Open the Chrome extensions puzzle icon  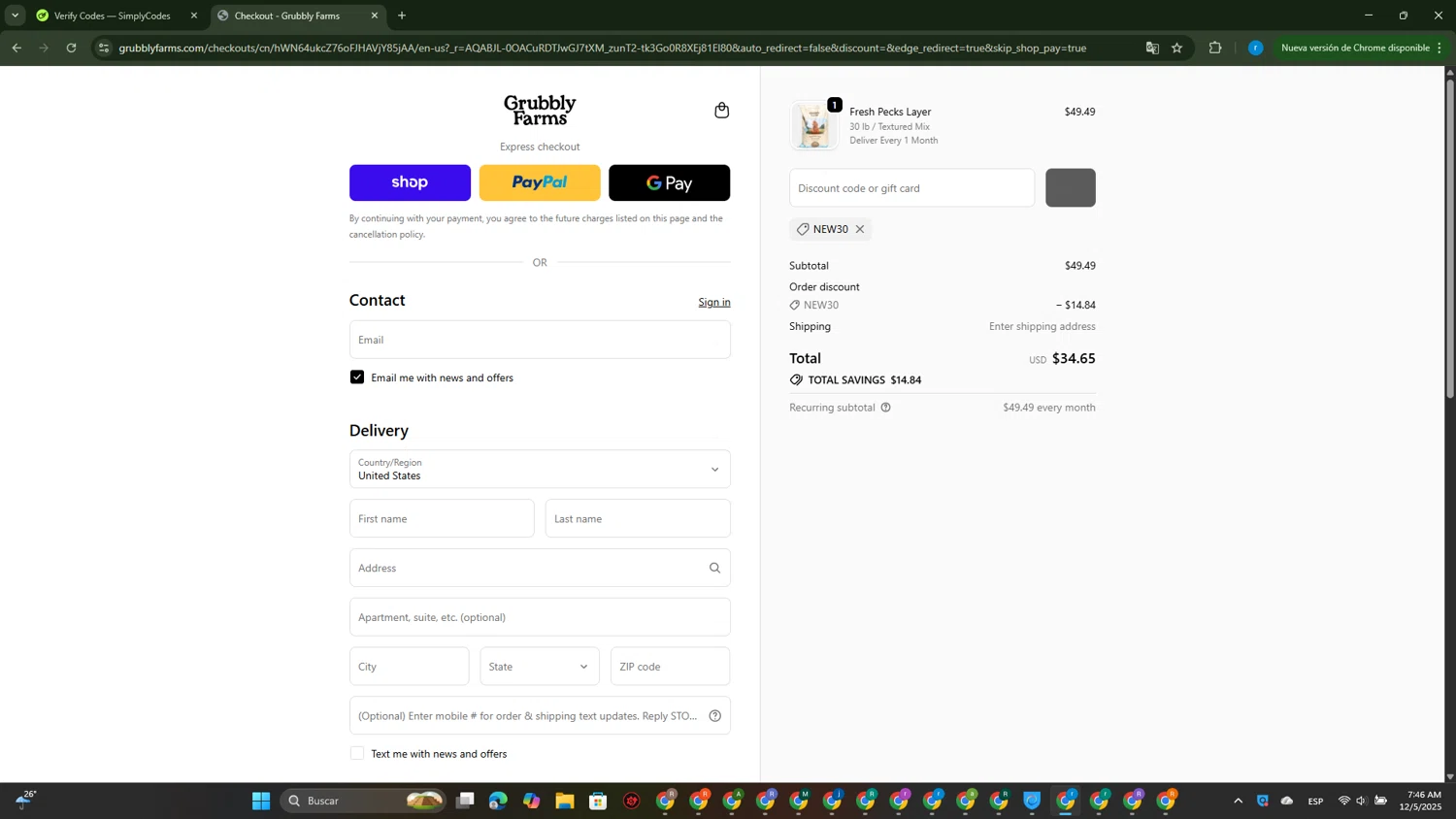click(x=1214, y=48)
